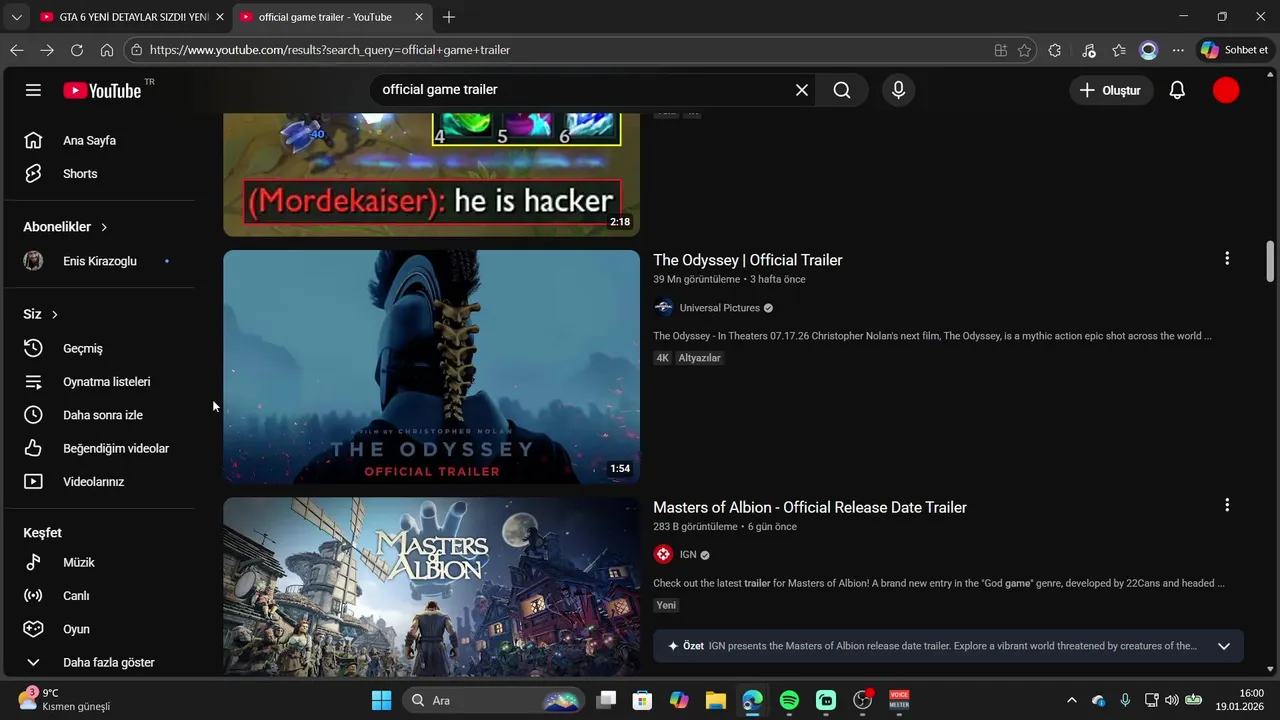Open the IGN channel name link

pos(688,555)
